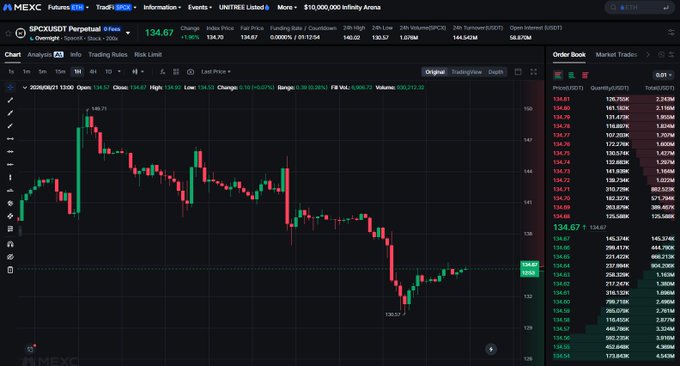Viewport: 680px width, 366px height.
Task: Expand the SPCXUSDT pair selector arrow
Action: click(x=128, y=33)
